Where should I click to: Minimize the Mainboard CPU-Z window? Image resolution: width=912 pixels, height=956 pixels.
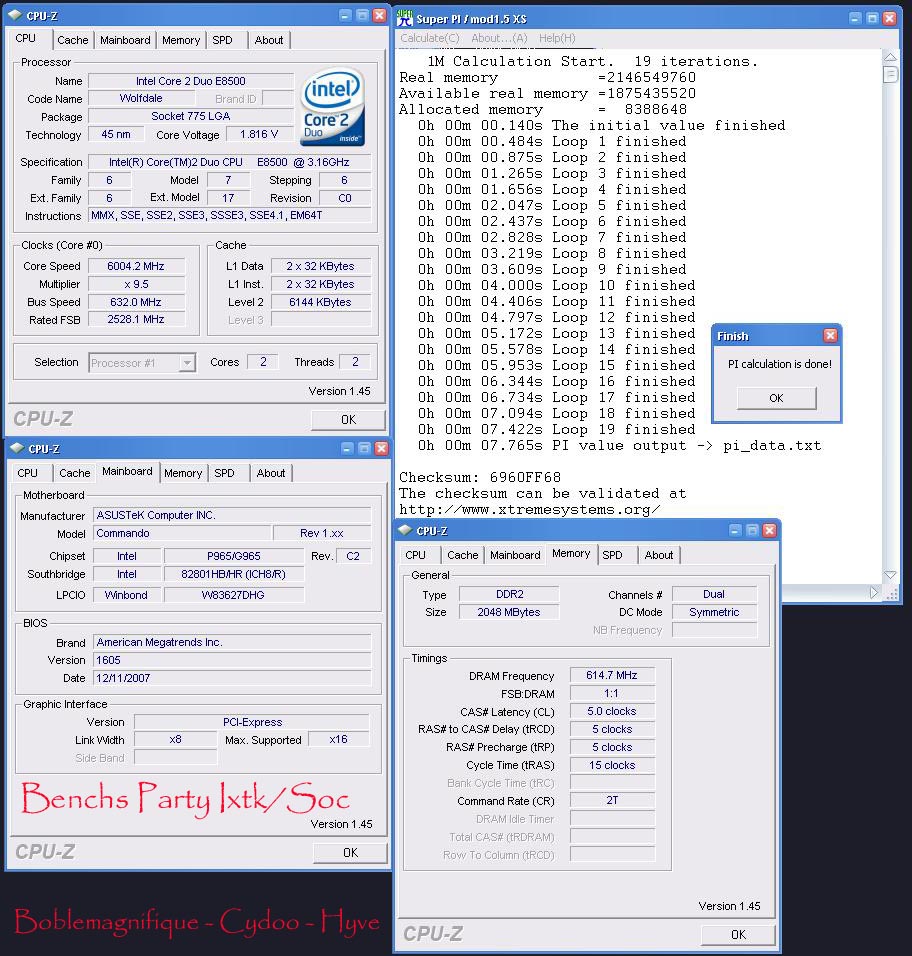(347, 448)
